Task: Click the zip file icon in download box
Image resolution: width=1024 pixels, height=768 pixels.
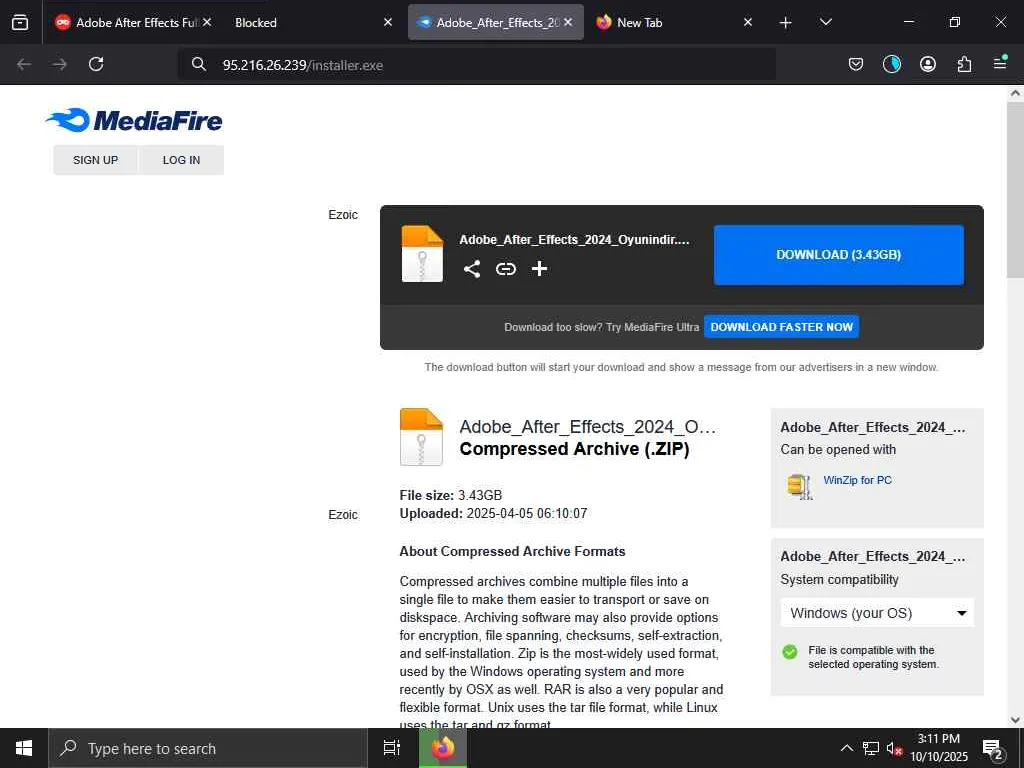Action: click(x=422, y=254)
